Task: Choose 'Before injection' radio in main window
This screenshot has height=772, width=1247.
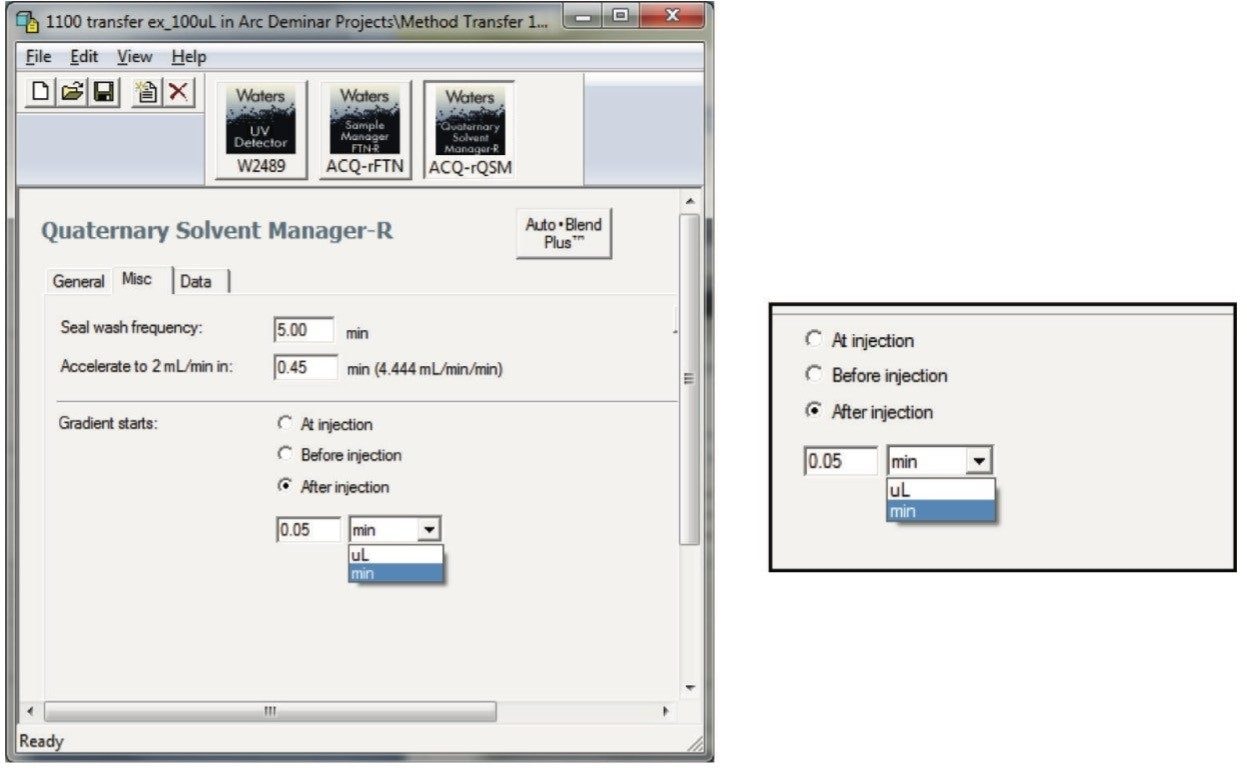Action: click(x=286, y=455)
